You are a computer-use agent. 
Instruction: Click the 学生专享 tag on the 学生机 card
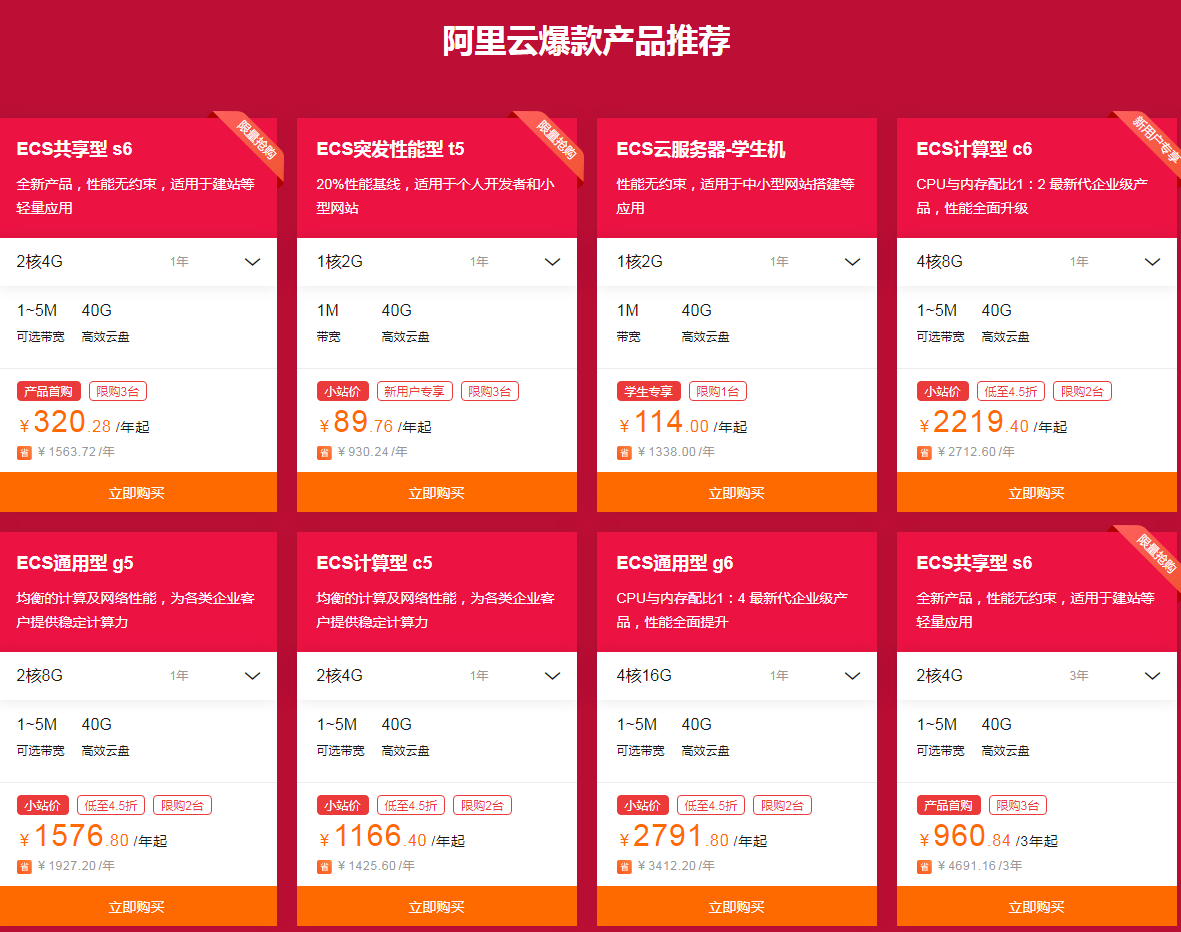(x=648, y=392)
